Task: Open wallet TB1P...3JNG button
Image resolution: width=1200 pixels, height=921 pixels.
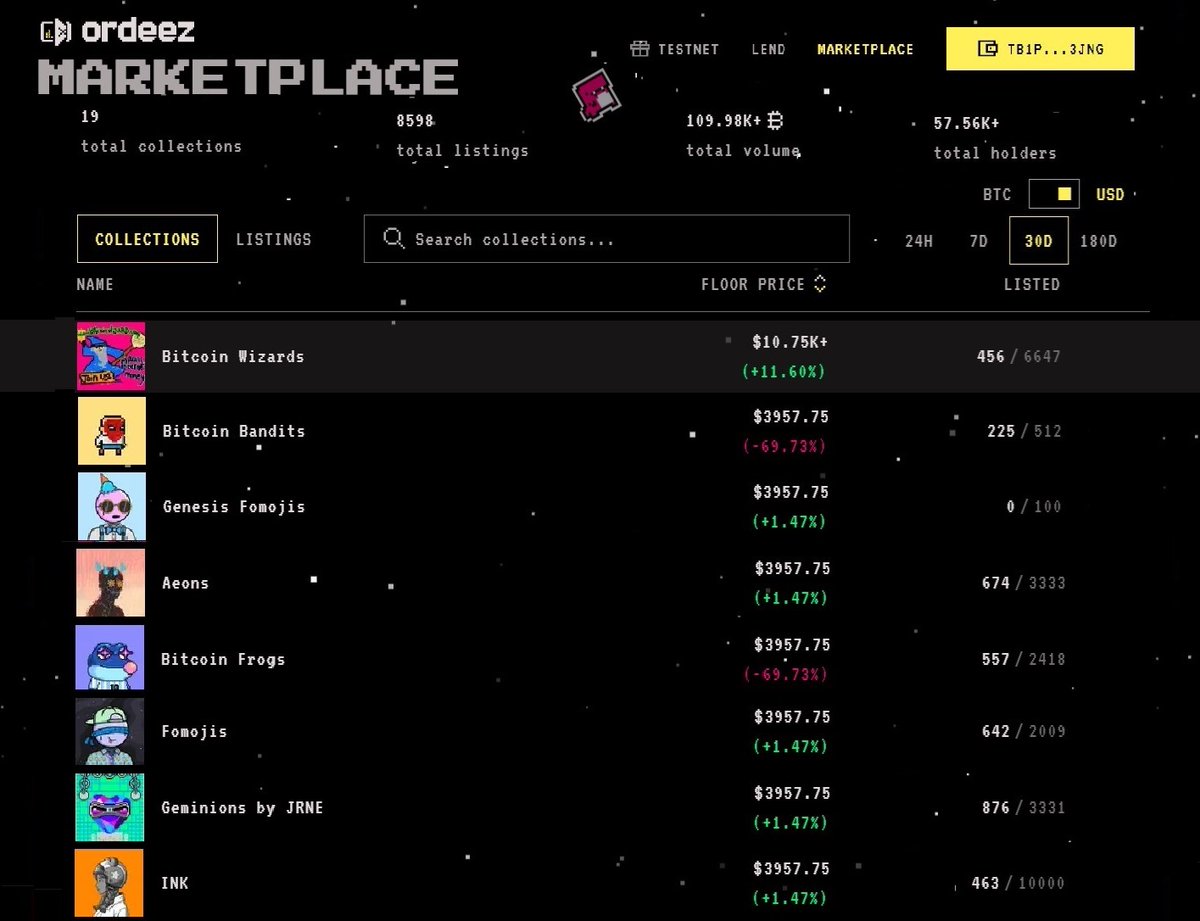Action: [1040, 48]
